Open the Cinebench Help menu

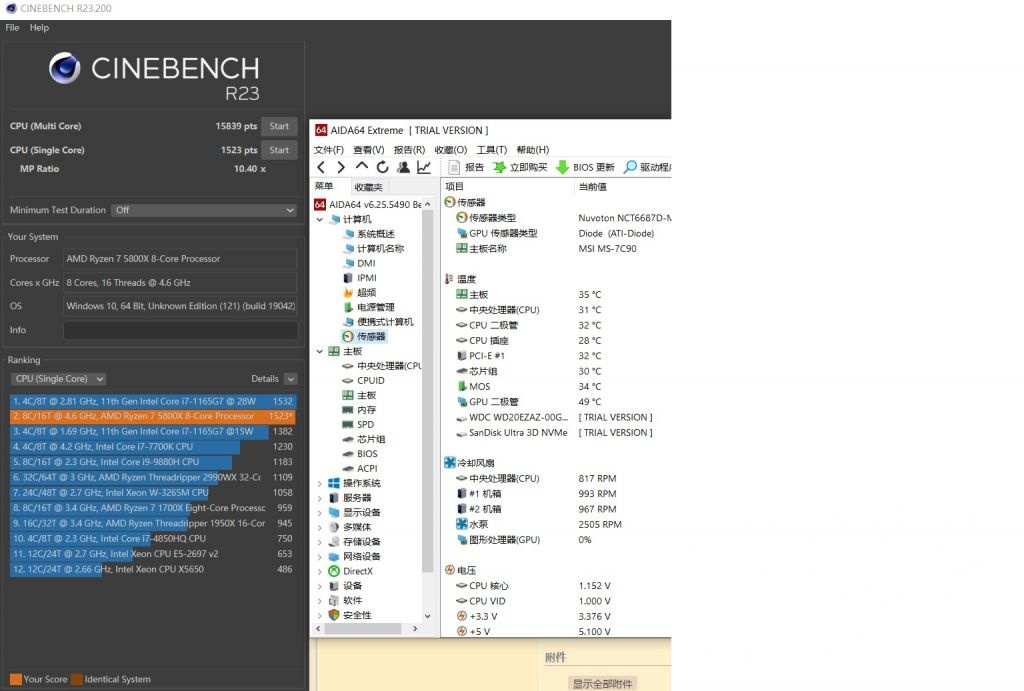coord(38,27)
